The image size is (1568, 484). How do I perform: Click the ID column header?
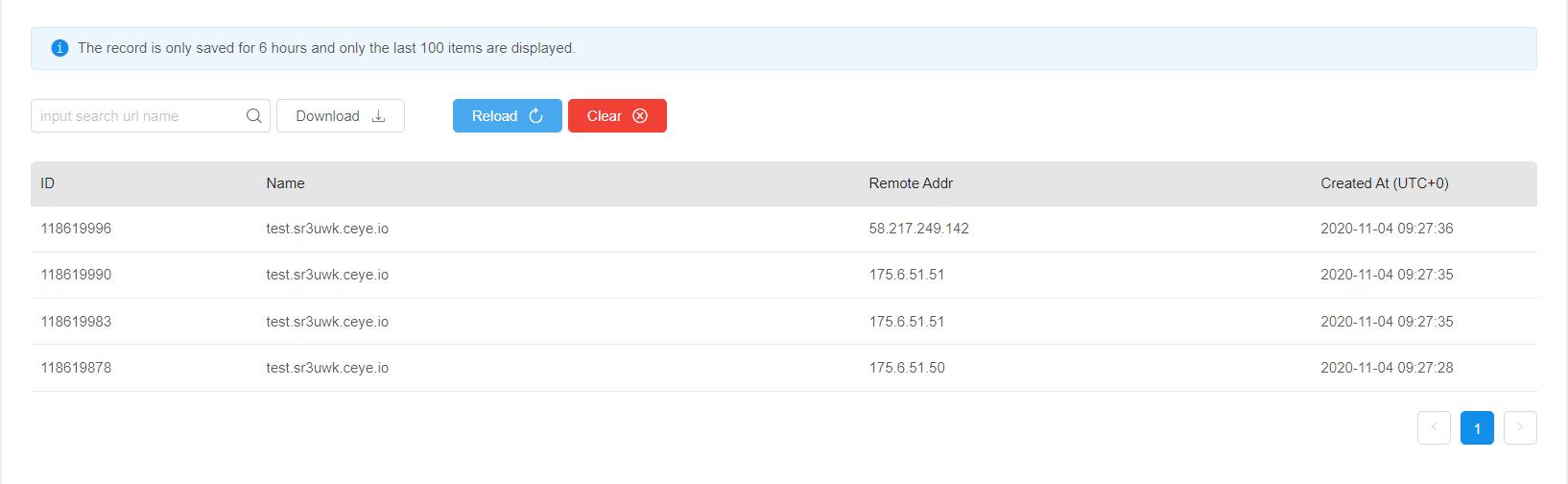click(48, 183)
